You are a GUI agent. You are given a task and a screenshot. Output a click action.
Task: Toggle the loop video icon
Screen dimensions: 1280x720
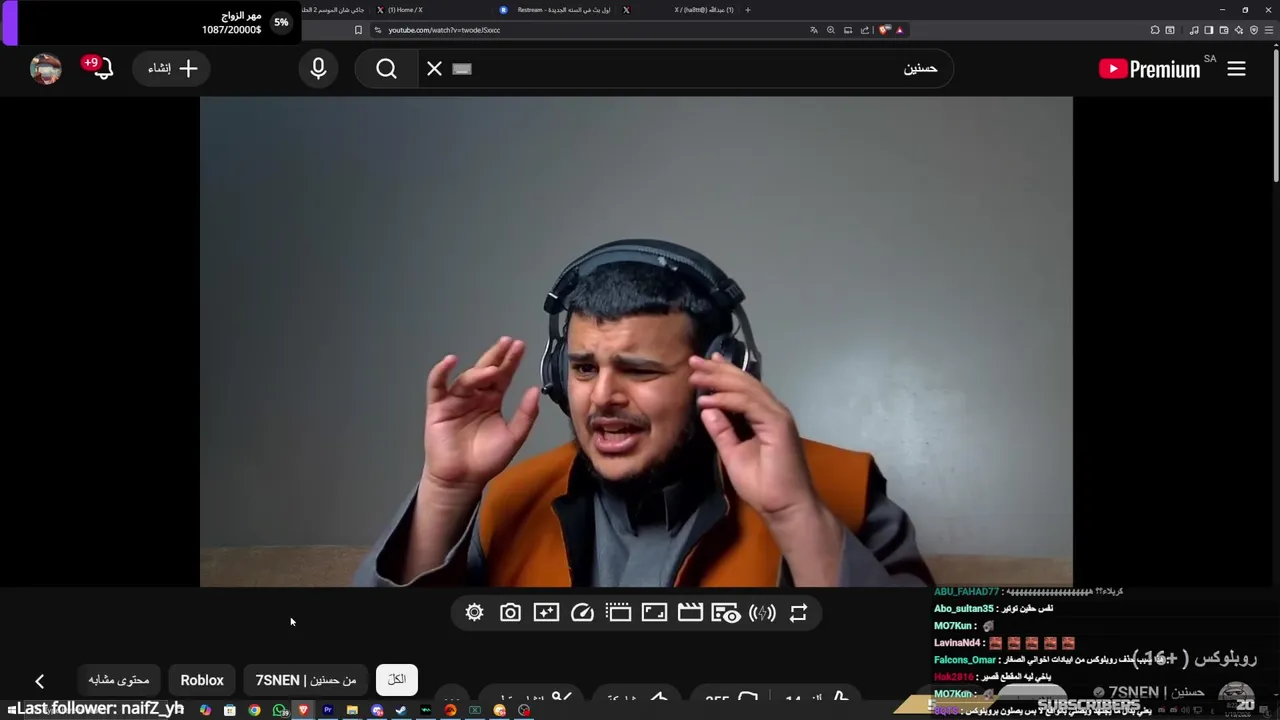point(798,613)
